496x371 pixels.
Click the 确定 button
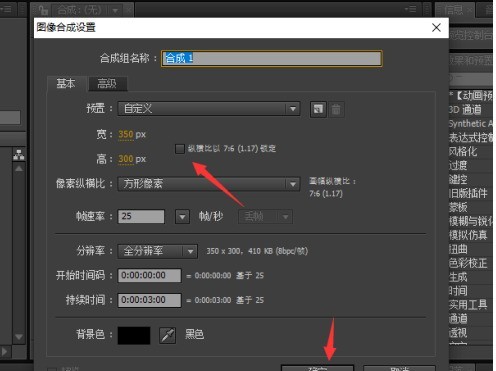coord(317,368)
